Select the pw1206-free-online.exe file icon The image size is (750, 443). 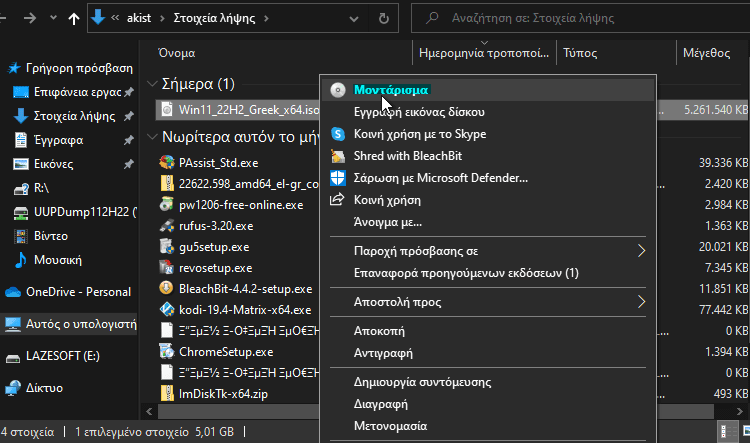pyautogui.click(x=166, y=204)
